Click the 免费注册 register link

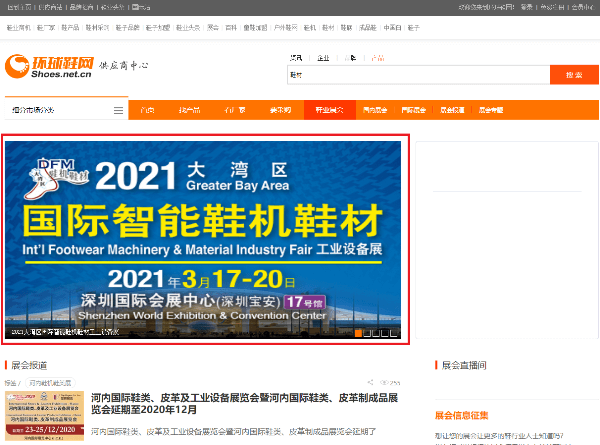tap(553, 7)
